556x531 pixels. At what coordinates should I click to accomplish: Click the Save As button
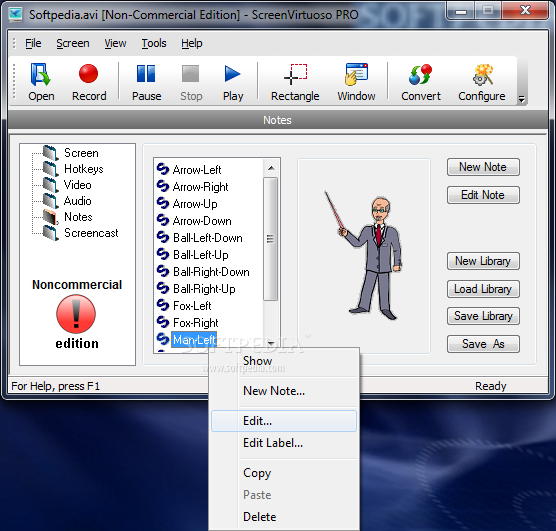point(483,344)
